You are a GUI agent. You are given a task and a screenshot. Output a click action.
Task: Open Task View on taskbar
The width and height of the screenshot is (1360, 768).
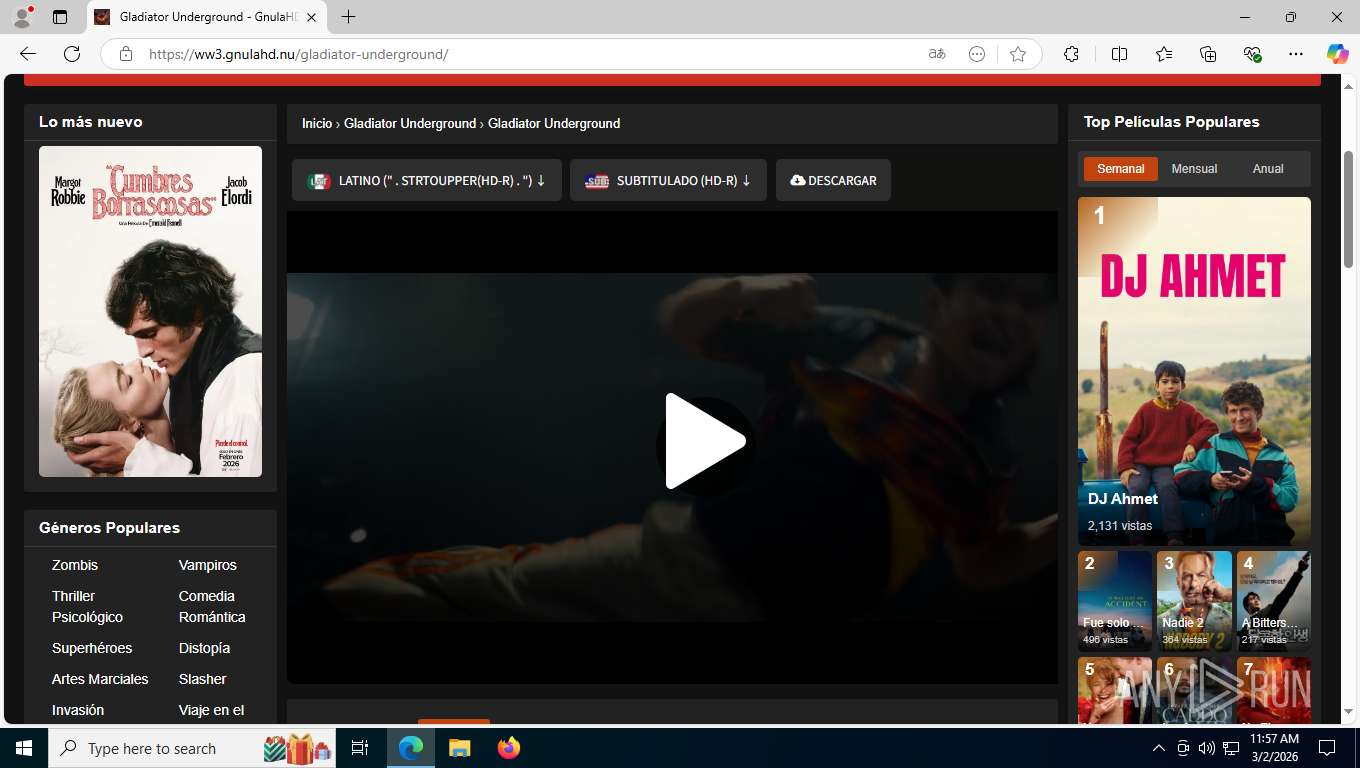(x=360, y=748)
